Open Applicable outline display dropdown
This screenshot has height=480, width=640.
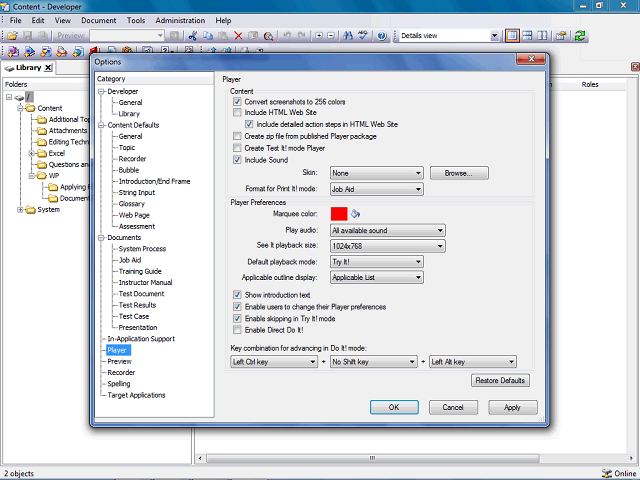[x=377, y=277]
